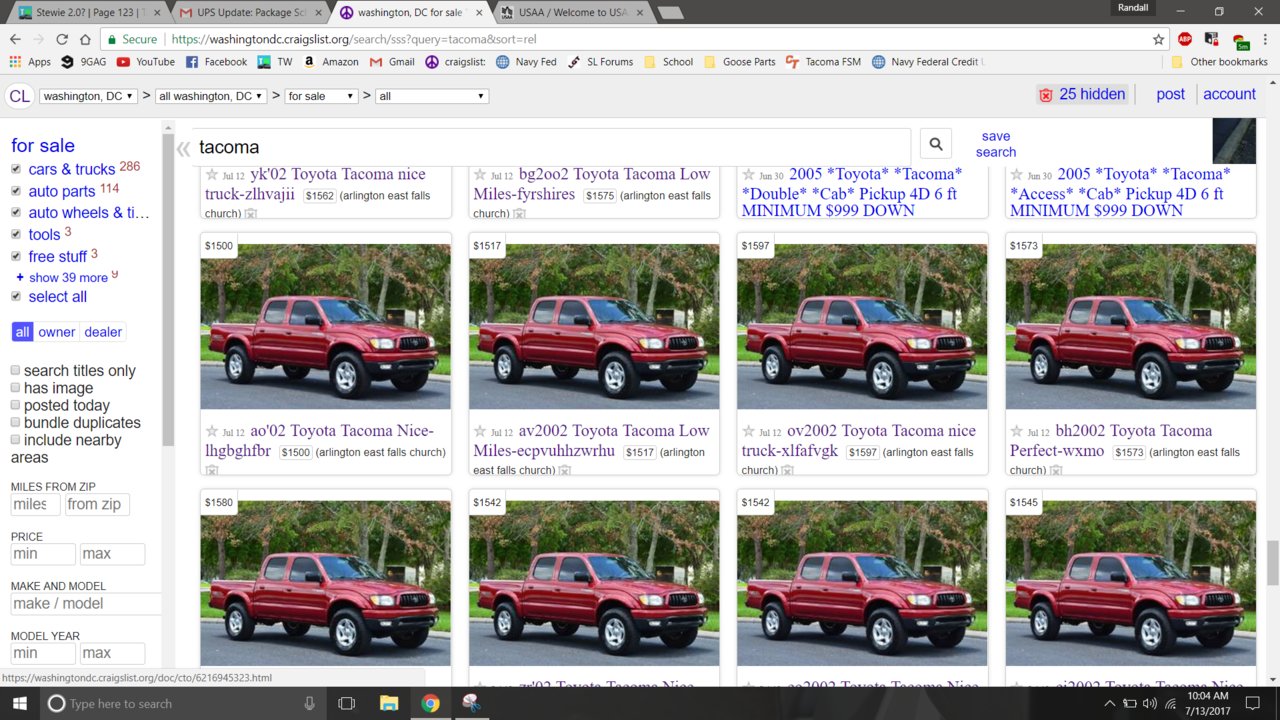Click the save search link

coord(996,144)
